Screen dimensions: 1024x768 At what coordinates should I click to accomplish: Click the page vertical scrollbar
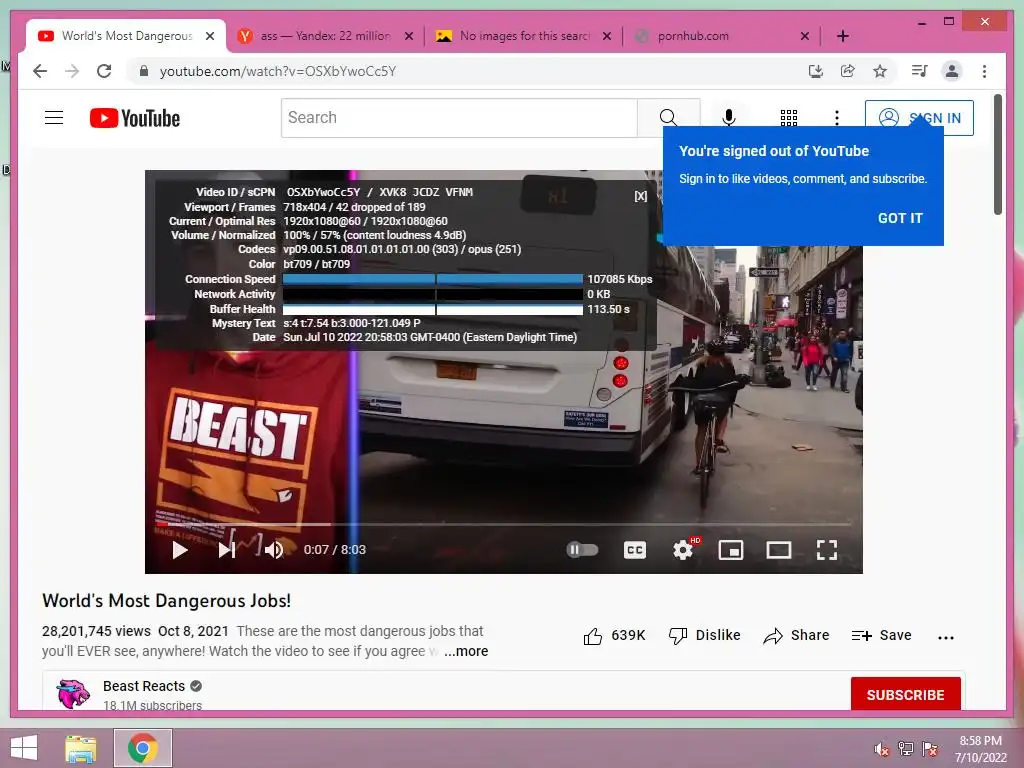coord(997,154)
